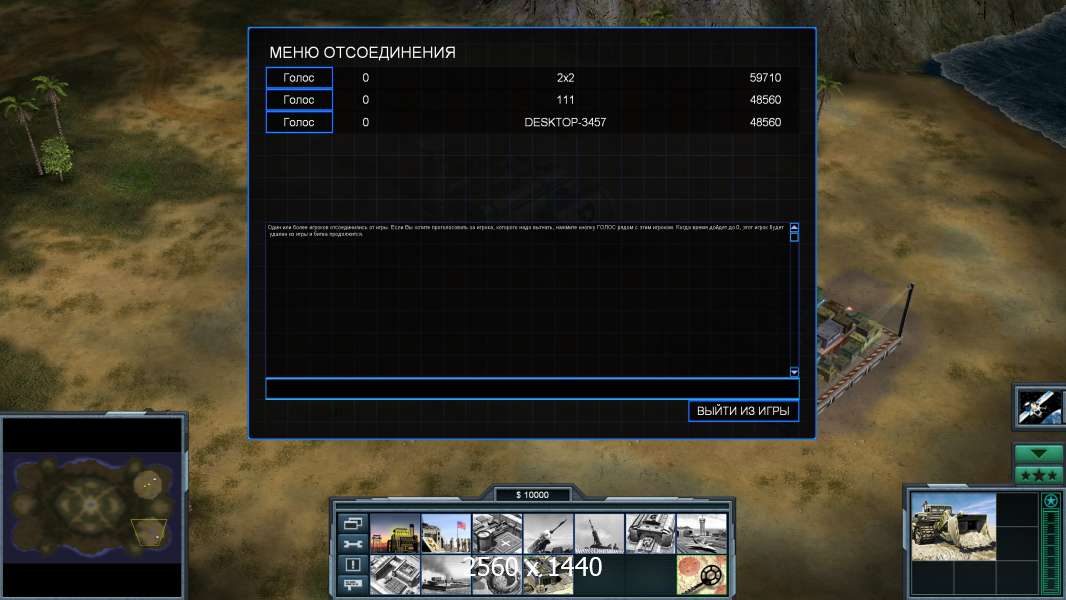Choose the Airfield build icon

701,534
